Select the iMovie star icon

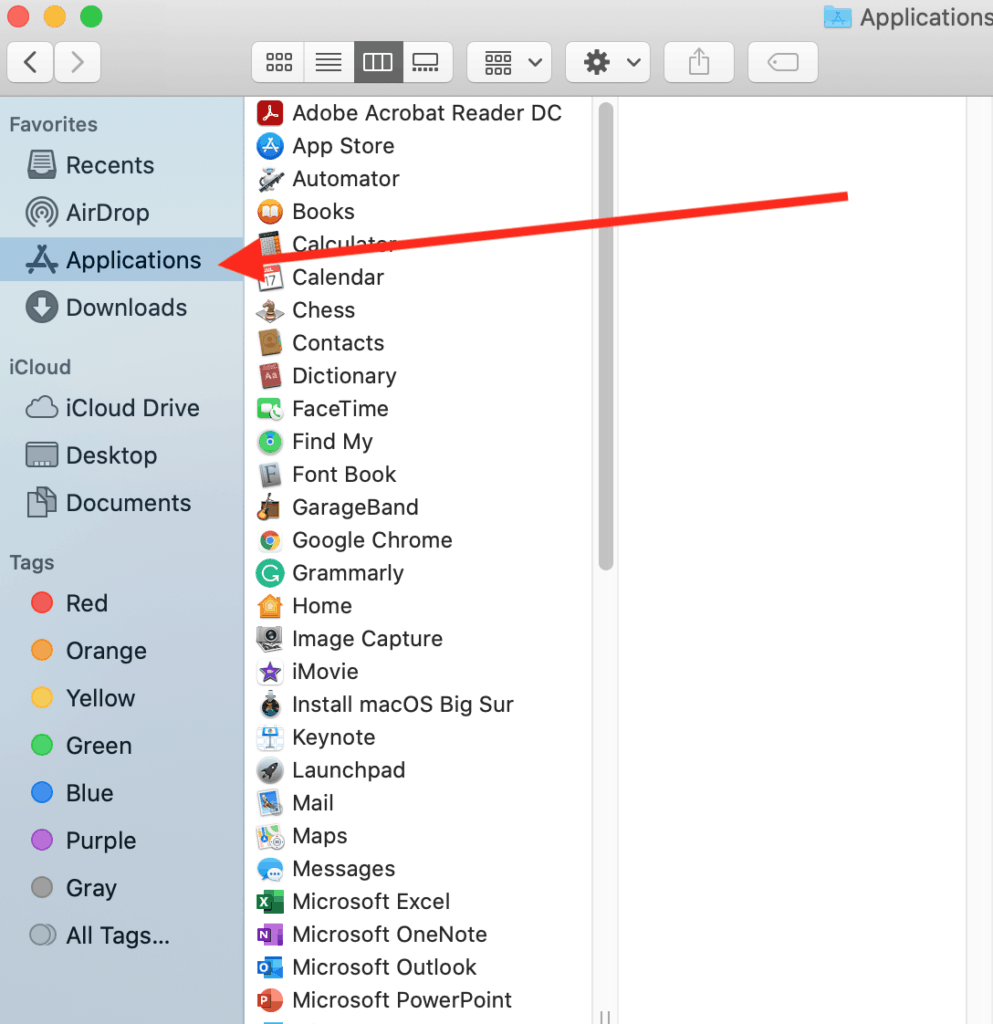click(x=270, y=672)
